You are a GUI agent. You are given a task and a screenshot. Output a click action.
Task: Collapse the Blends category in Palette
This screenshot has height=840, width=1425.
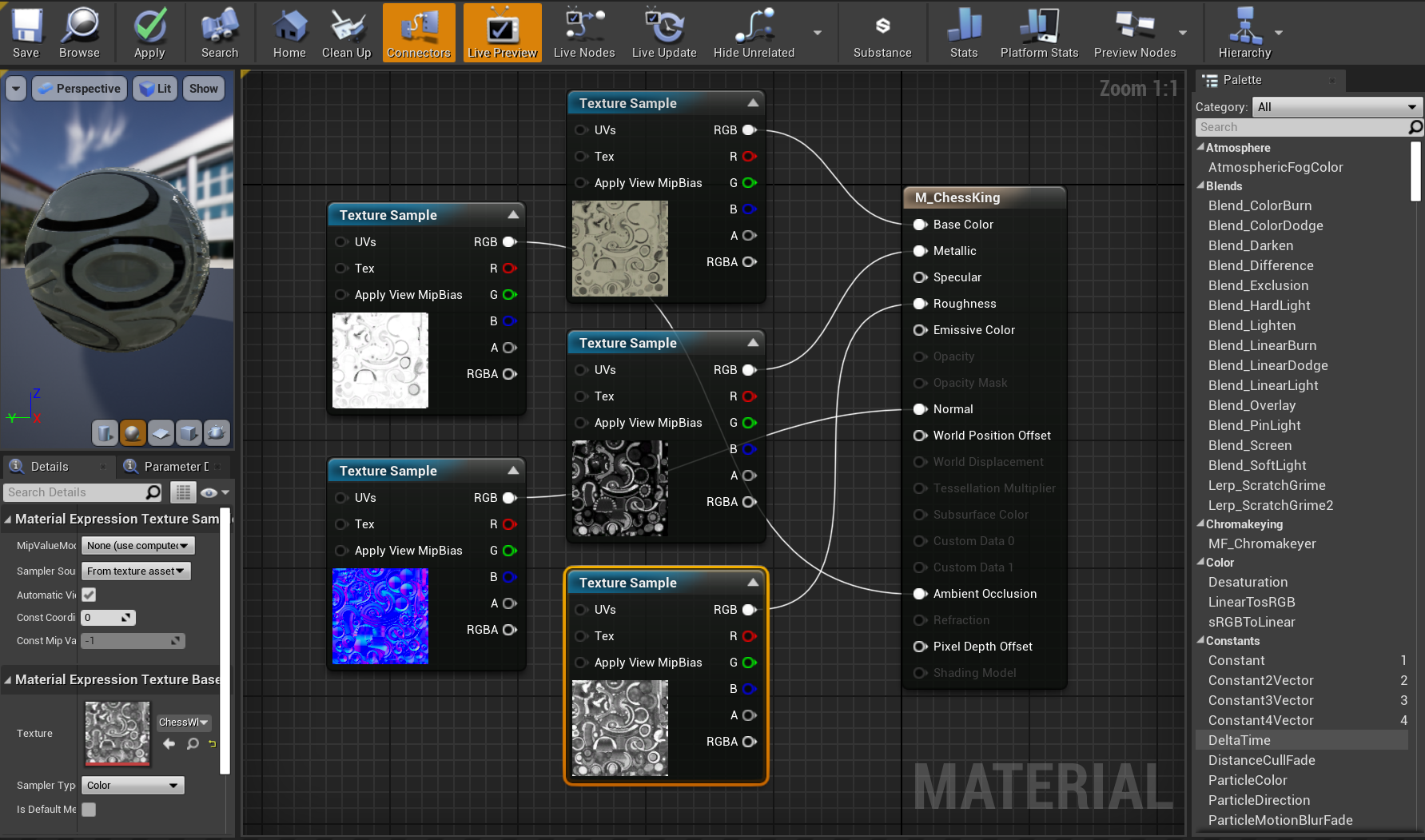pyautogui.click(x=1201, y=186)
